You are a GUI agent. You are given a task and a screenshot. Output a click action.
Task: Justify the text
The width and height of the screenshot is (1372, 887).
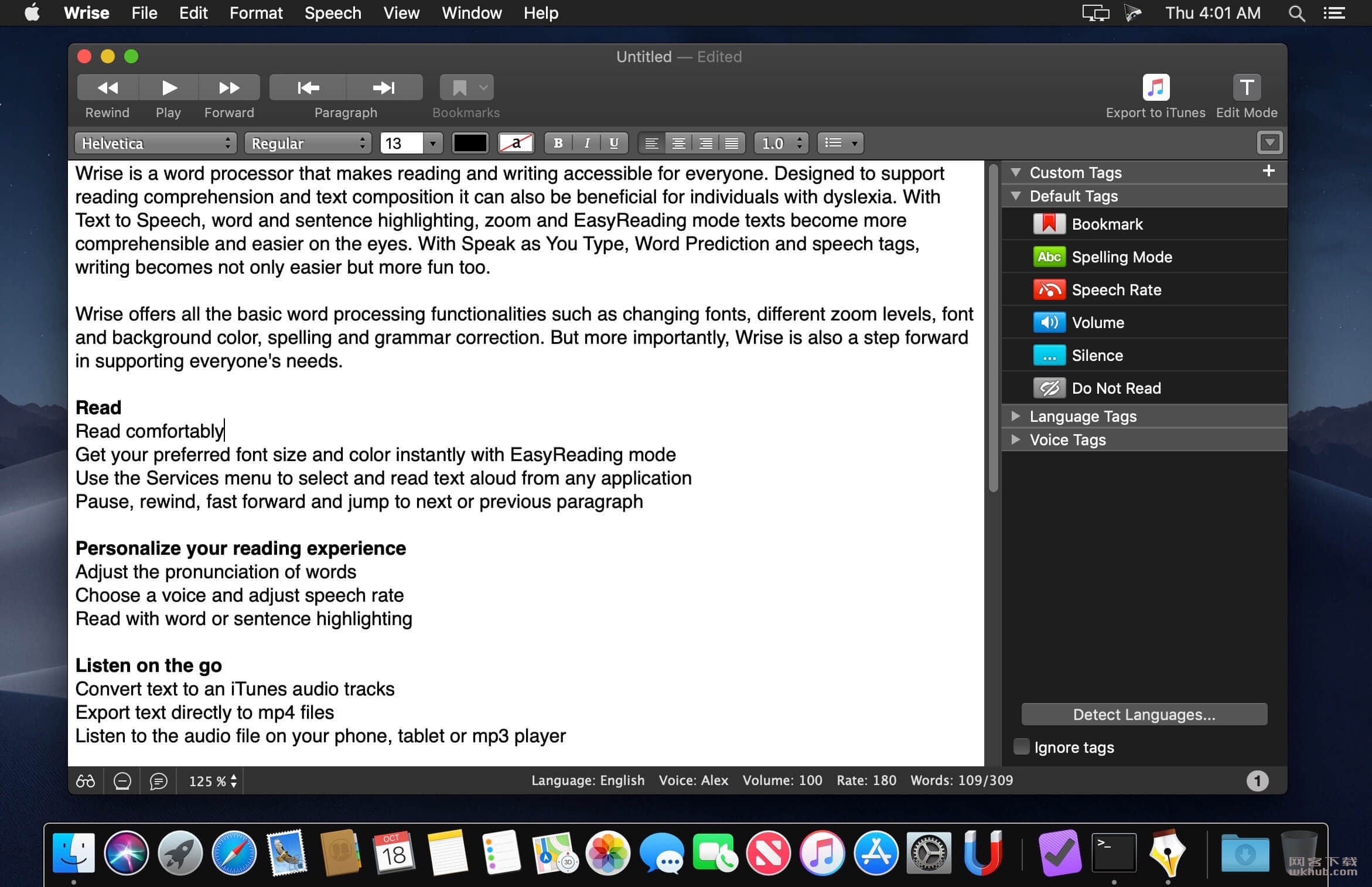click(732, 143)
